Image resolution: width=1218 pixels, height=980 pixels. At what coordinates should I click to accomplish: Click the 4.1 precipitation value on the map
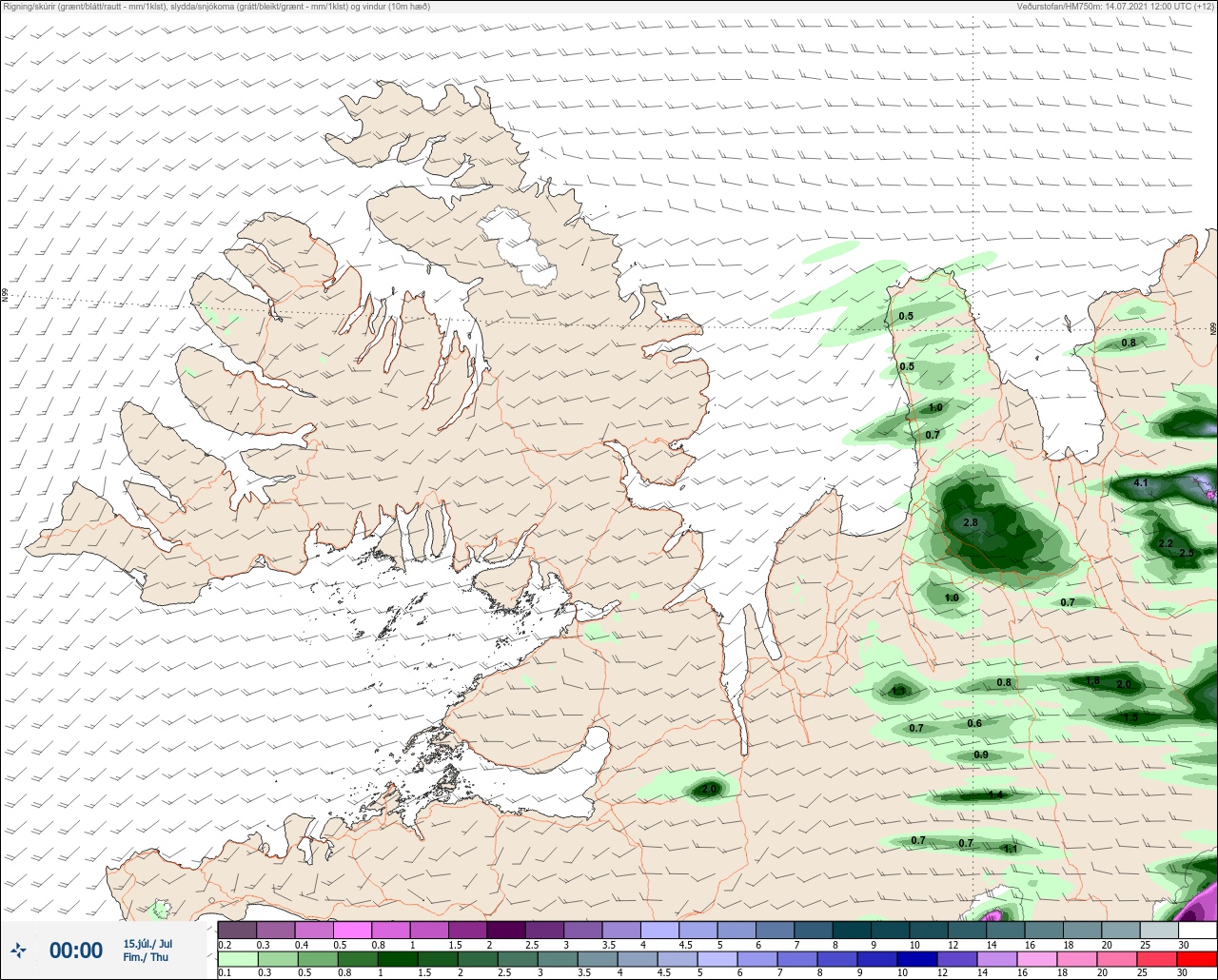click(1142, 483)
